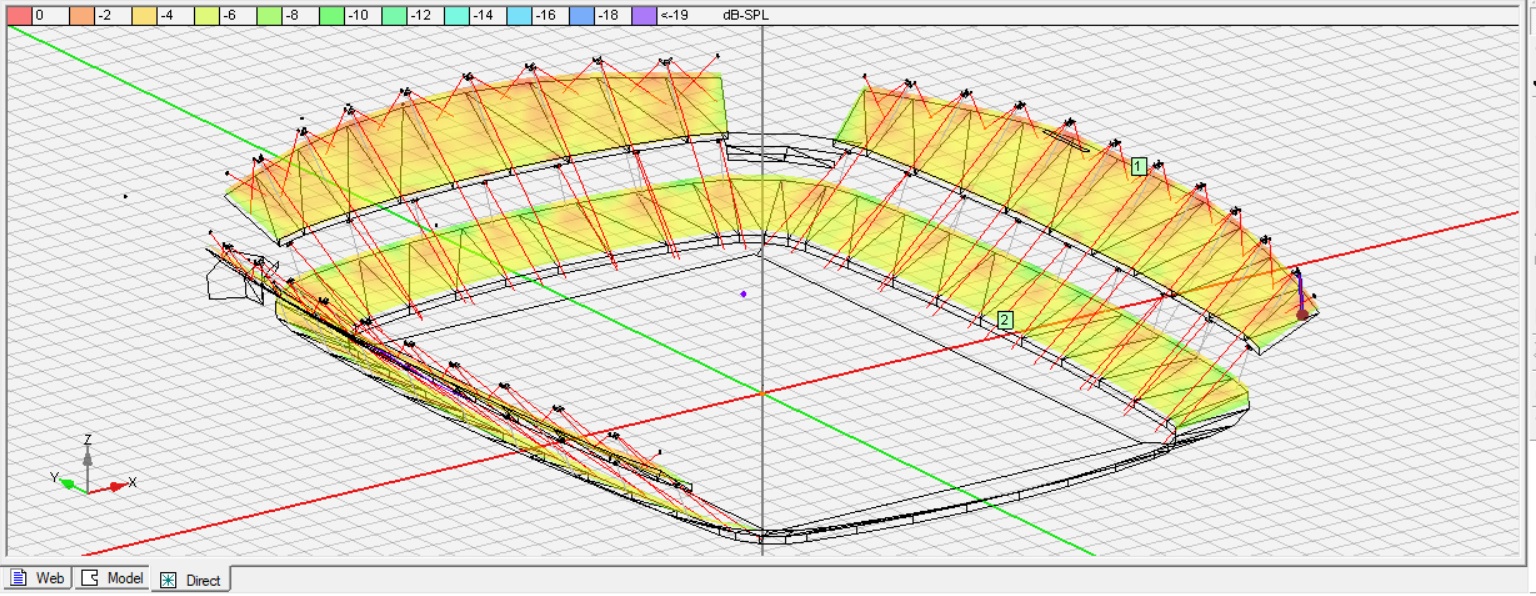Select the isolated black point left of stands
Screen dimensions: 1536x596
click(125, 196)
